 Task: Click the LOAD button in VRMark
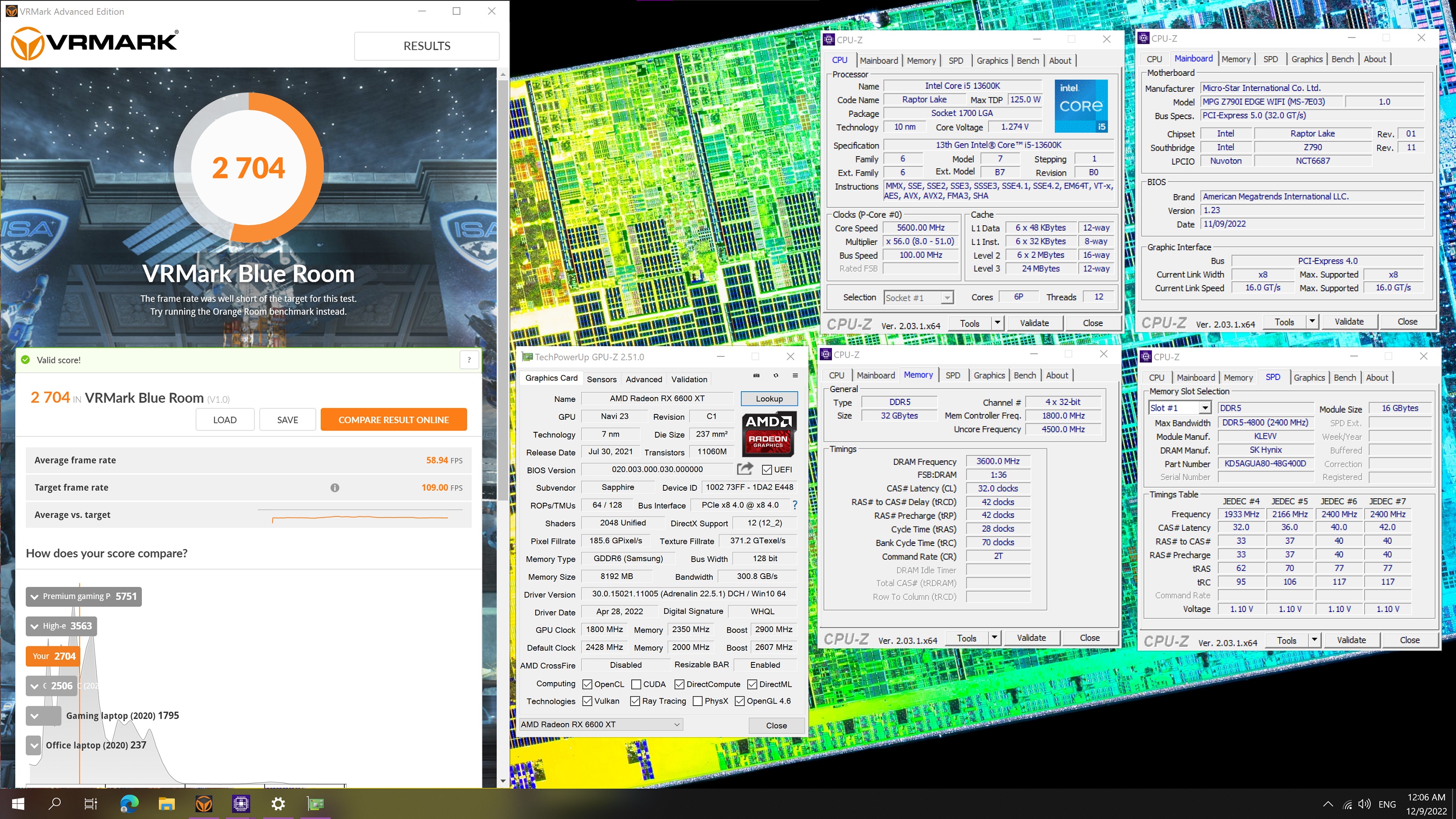point(225,419)
